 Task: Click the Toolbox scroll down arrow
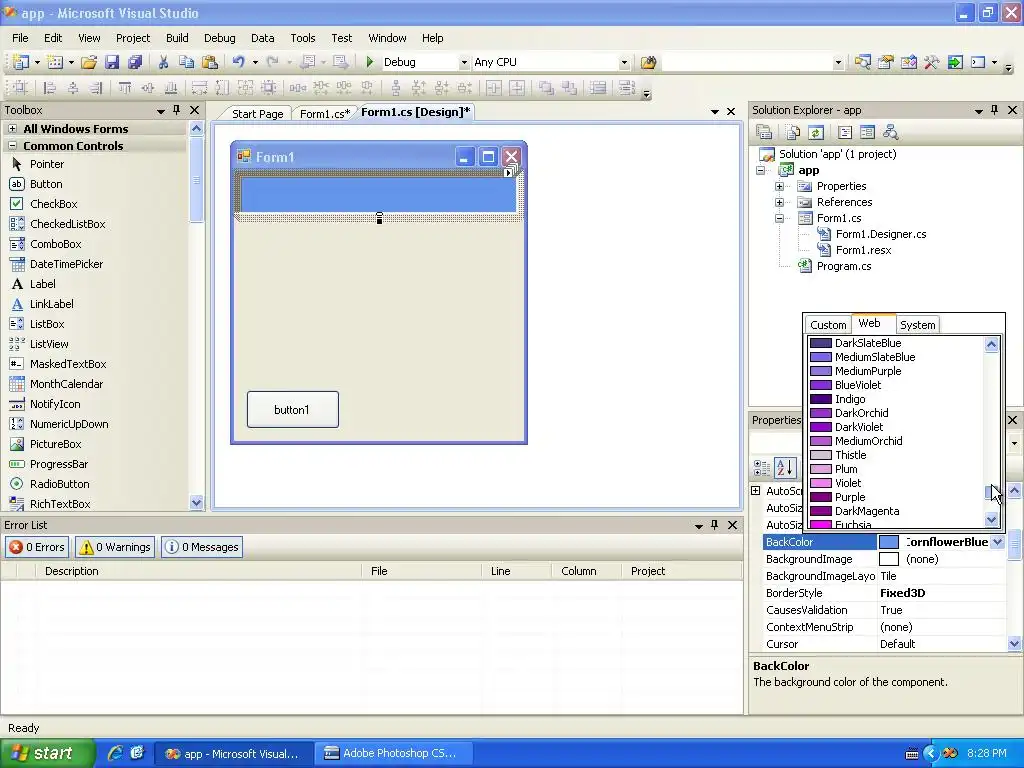coord(196,502)
